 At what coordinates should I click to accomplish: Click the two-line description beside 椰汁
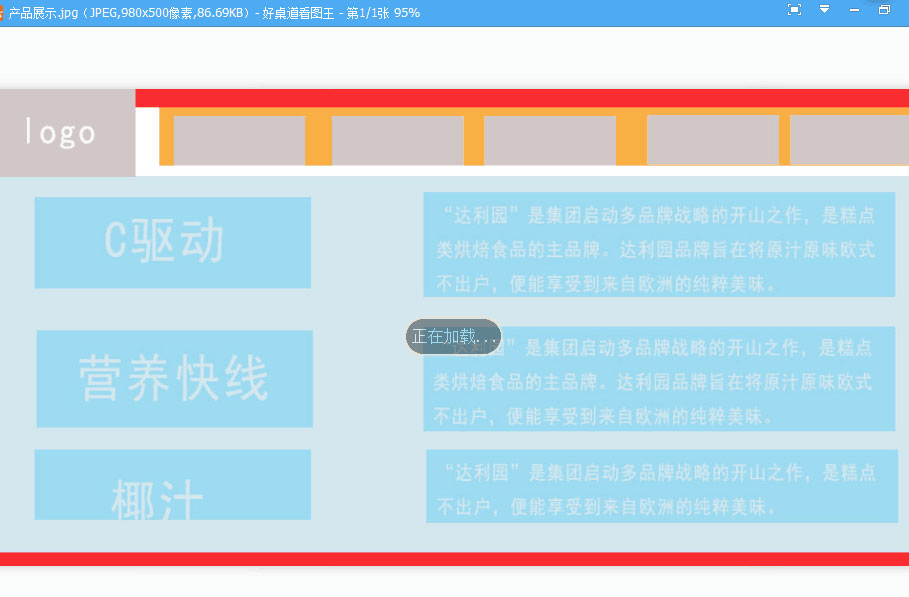(662, 486)
